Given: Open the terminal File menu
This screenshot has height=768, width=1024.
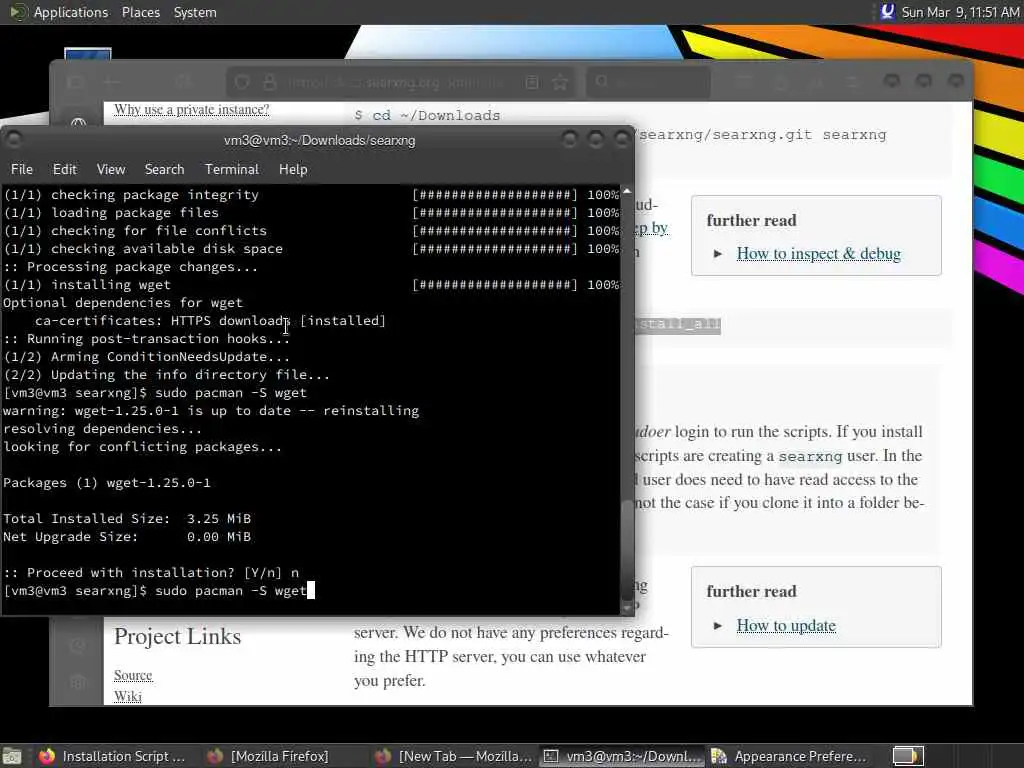Looking at the screenshot, I should (x=22, y=169).
